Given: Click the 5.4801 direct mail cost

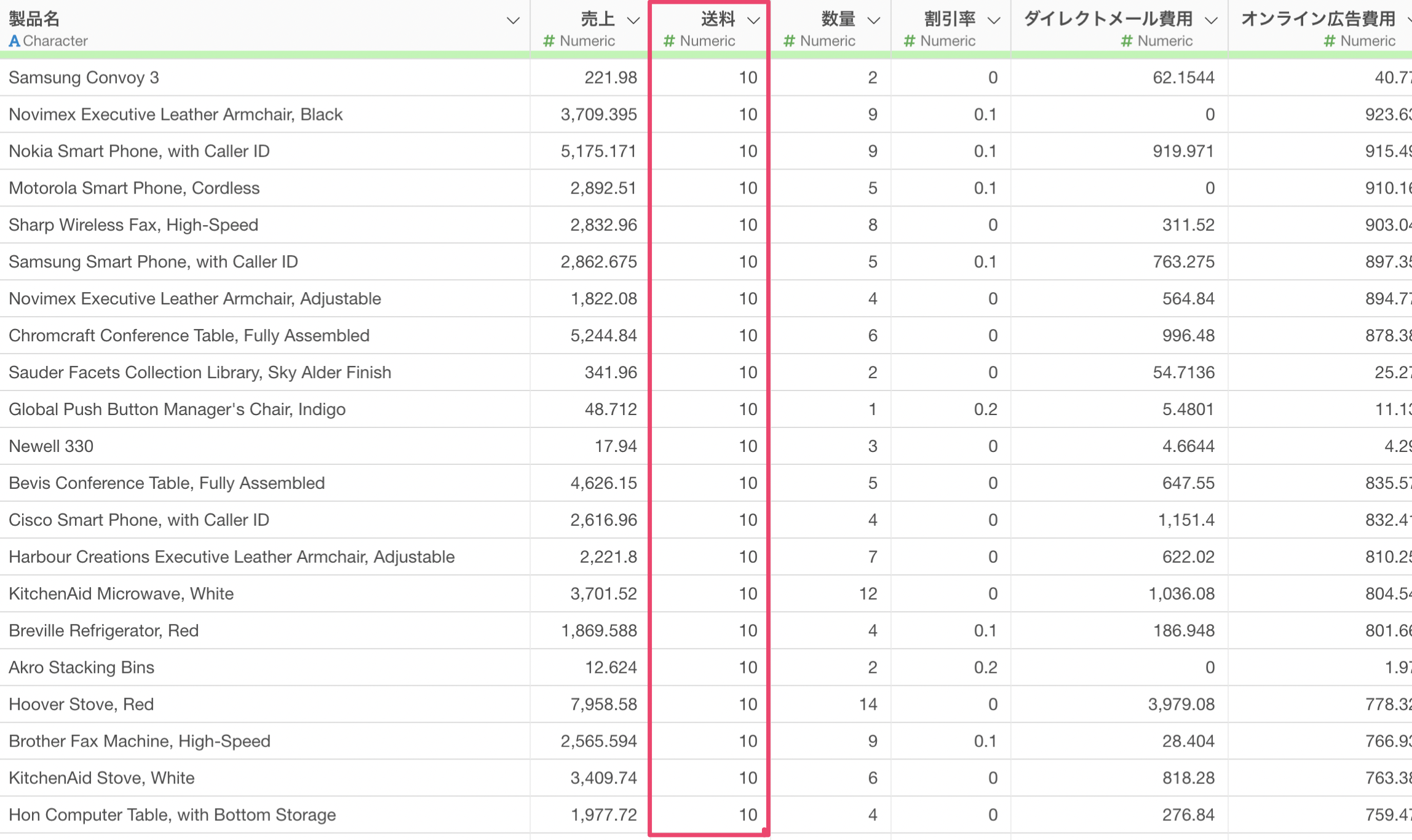Looking at the screenshot, I should click(x=1188, y=410).
